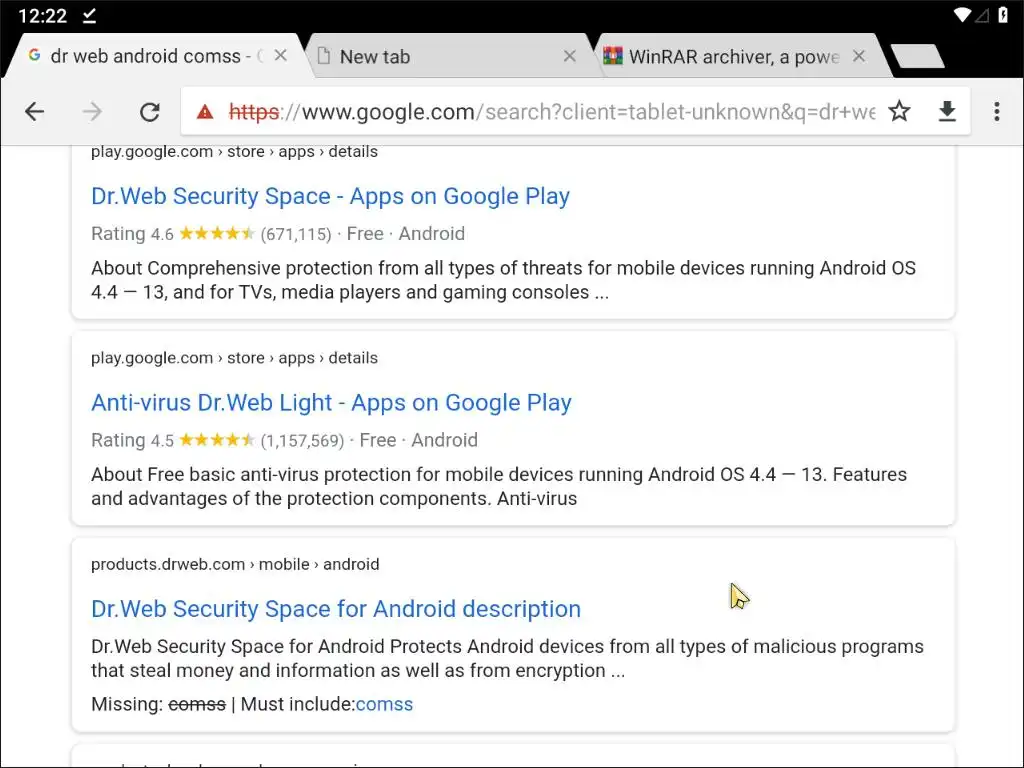
Task: Open Chrome three-dot menu
Action: click(996, 112)
